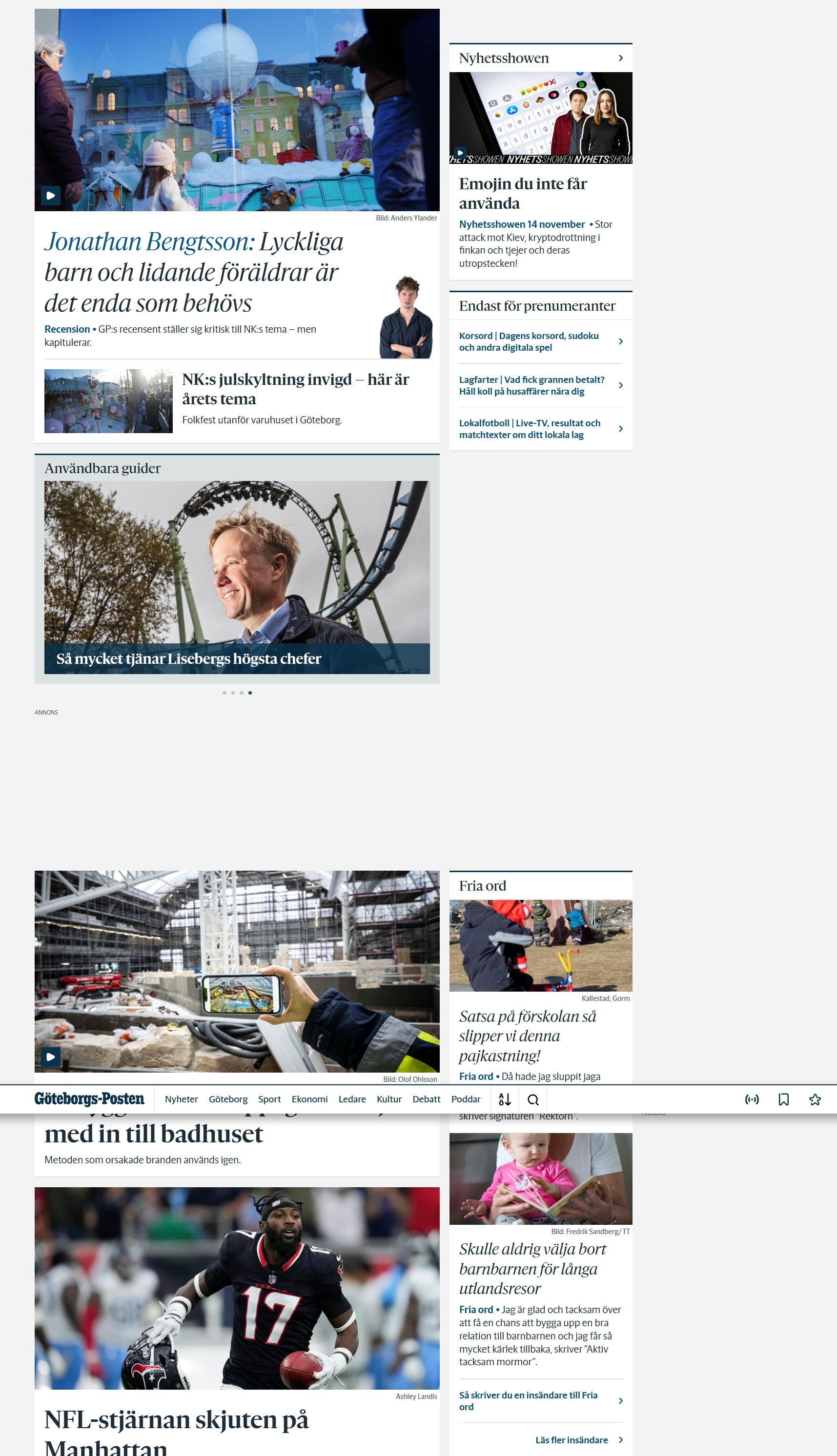The width and height of the screenshot is (837, 1456).
Task: Play the Nyhetsshowen video clip
Action: [460, 153]
